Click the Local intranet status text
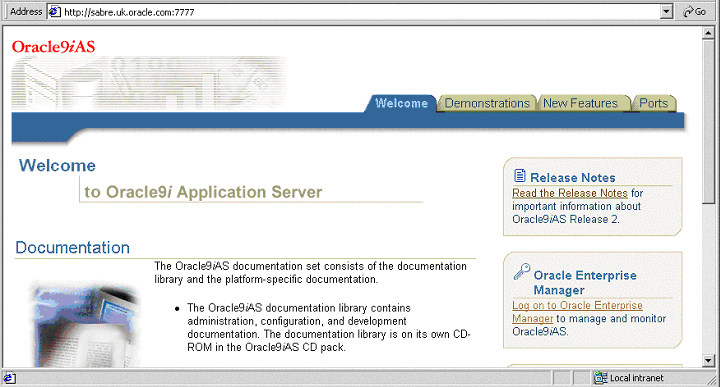 pyautogui.click(x=636, y=378)
